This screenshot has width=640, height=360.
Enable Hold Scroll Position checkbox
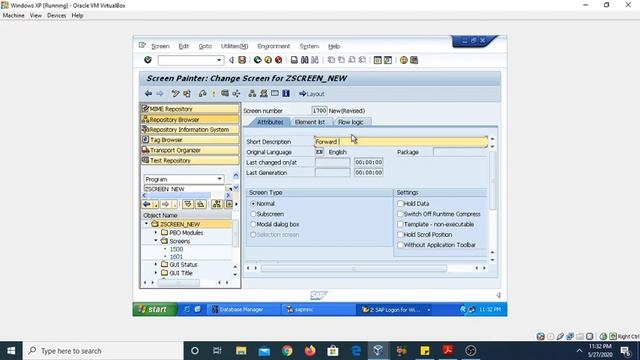[400, 235]
